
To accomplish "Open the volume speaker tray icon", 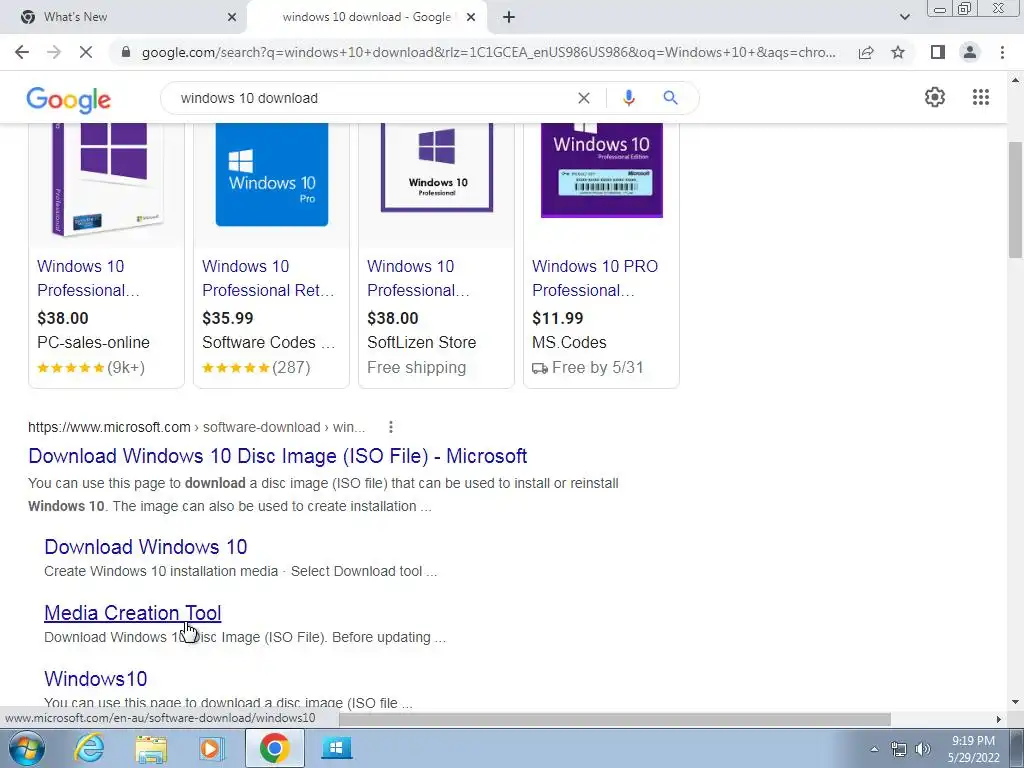I will [x=923, y=749].
